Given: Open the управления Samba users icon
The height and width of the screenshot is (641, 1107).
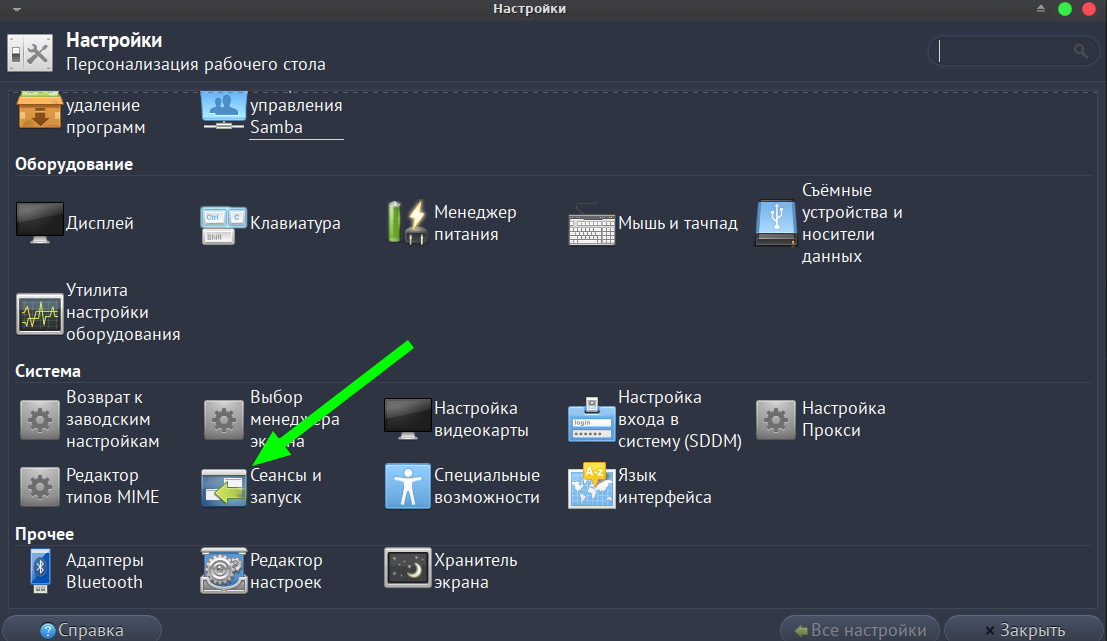Looking at the screenshot, I should (224, 111).
